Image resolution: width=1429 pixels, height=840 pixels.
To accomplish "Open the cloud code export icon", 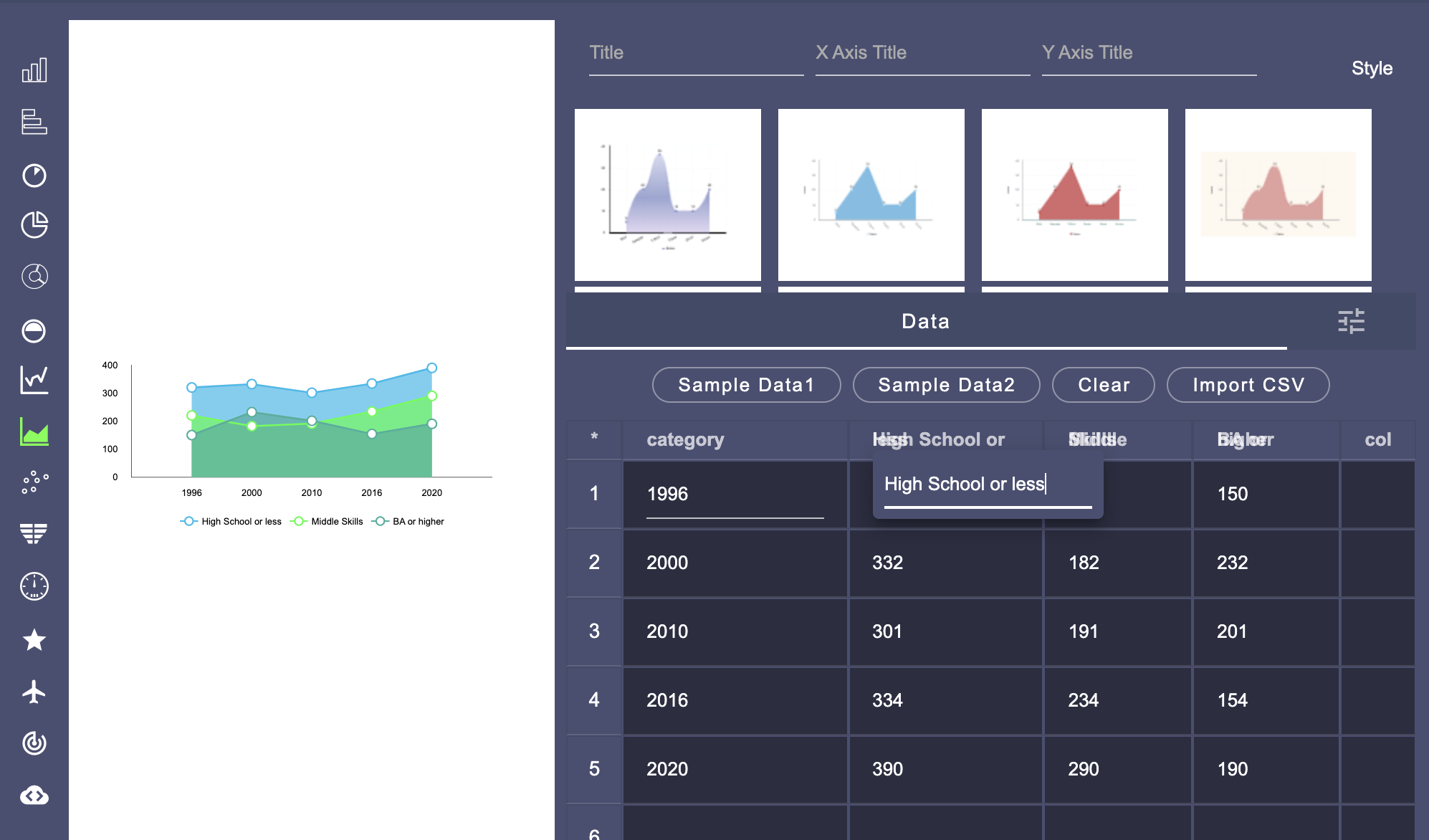I will tap(34, 796).
